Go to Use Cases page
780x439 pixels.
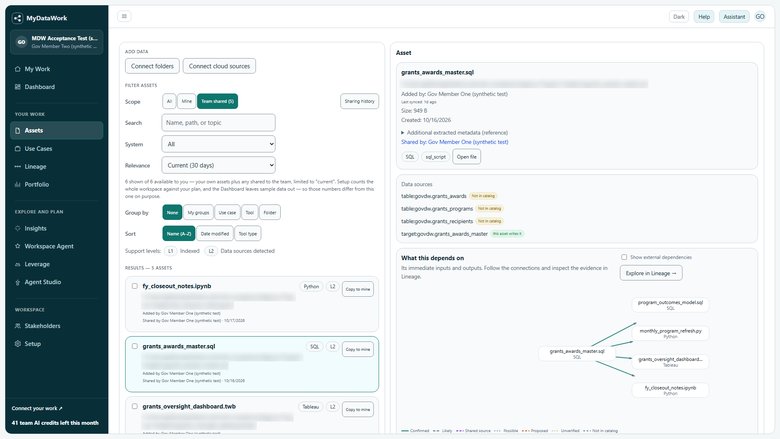pyautogui.click(x=56, y=149)
